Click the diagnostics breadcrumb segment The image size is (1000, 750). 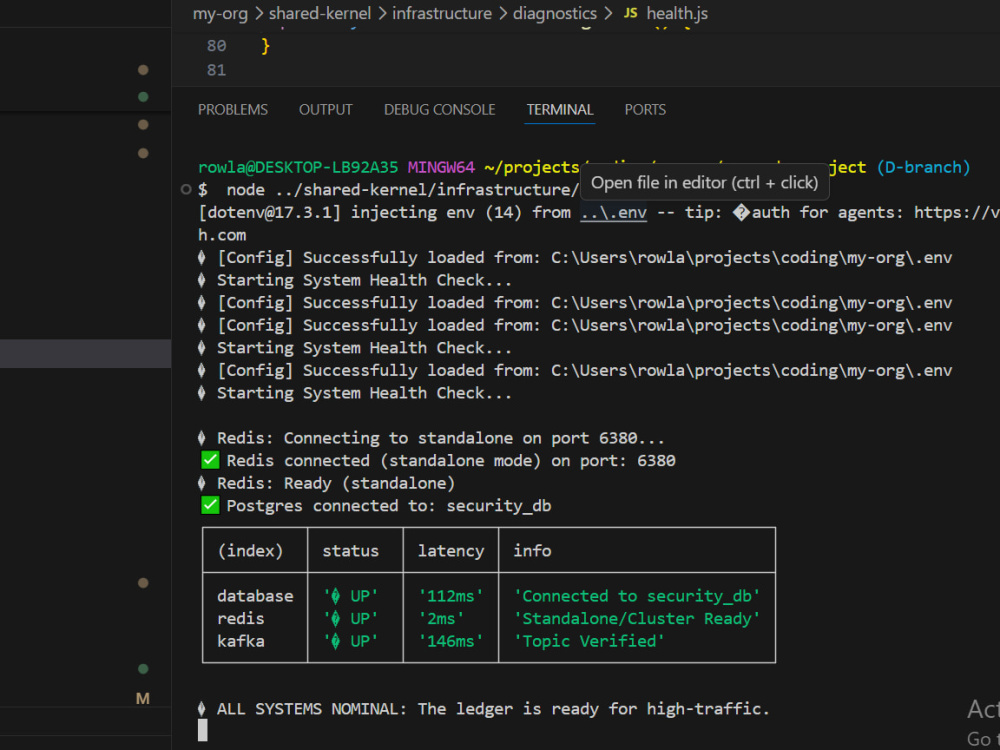pyautogui.click(x=555, y=13)
